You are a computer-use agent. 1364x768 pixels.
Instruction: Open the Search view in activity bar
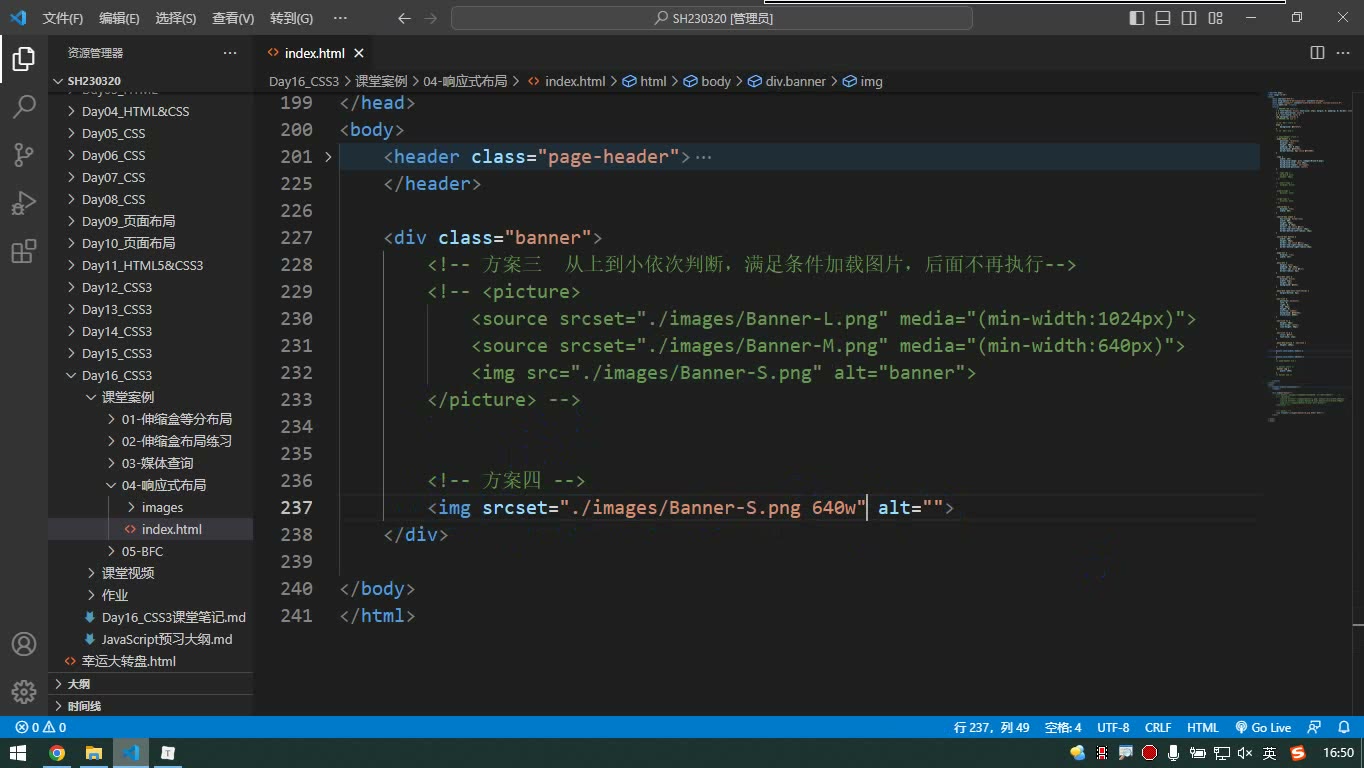(x=24, y=106)
